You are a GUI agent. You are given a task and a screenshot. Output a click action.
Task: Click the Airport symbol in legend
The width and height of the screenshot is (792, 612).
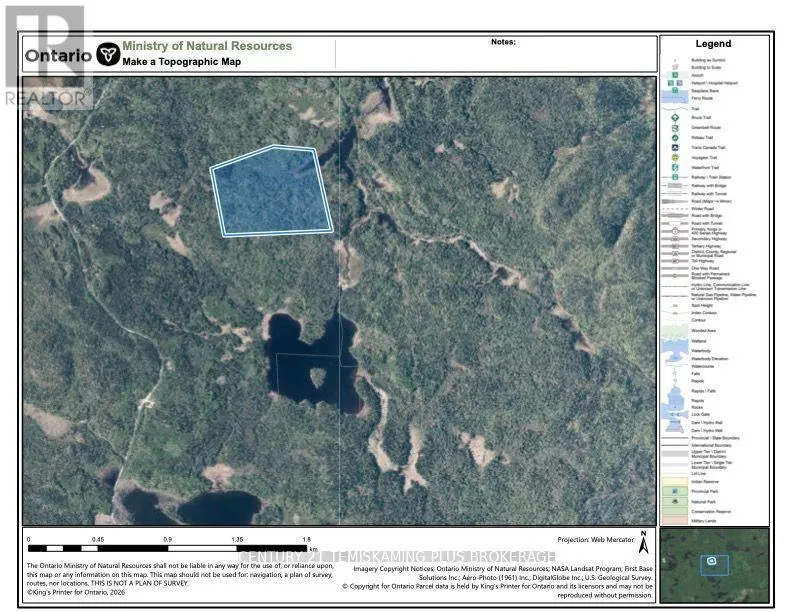point(675,75)
